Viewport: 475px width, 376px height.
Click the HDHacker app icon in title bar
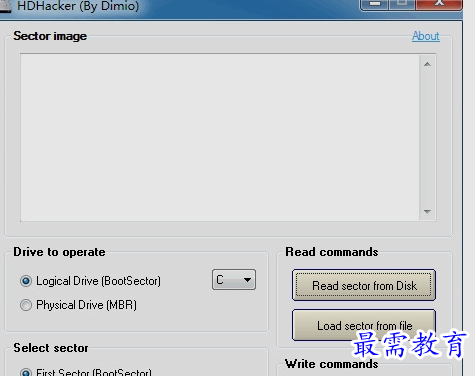(x=5, y=6)
